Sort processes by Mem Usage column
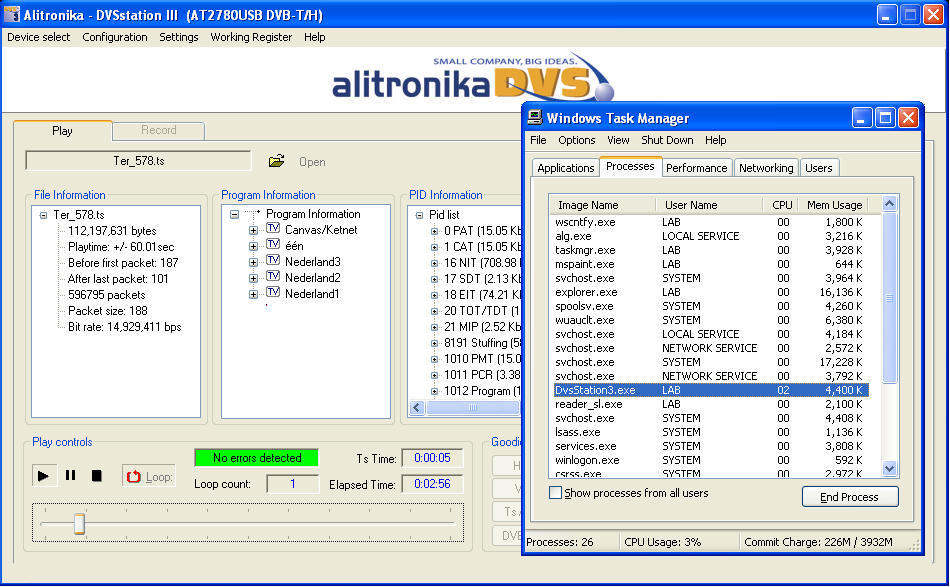This screenshot has height=587, width=950. [834, 205]
